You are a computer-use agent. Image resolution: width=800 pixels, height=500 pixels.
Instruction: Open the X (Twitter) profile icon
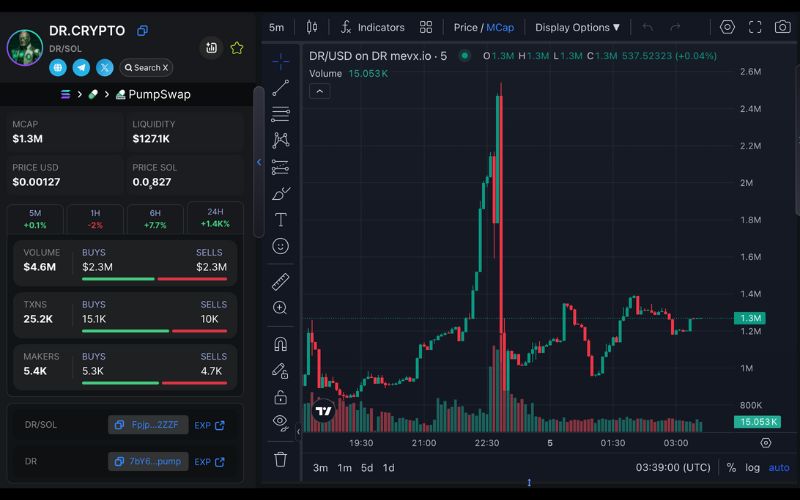click(x=105, y=67)
